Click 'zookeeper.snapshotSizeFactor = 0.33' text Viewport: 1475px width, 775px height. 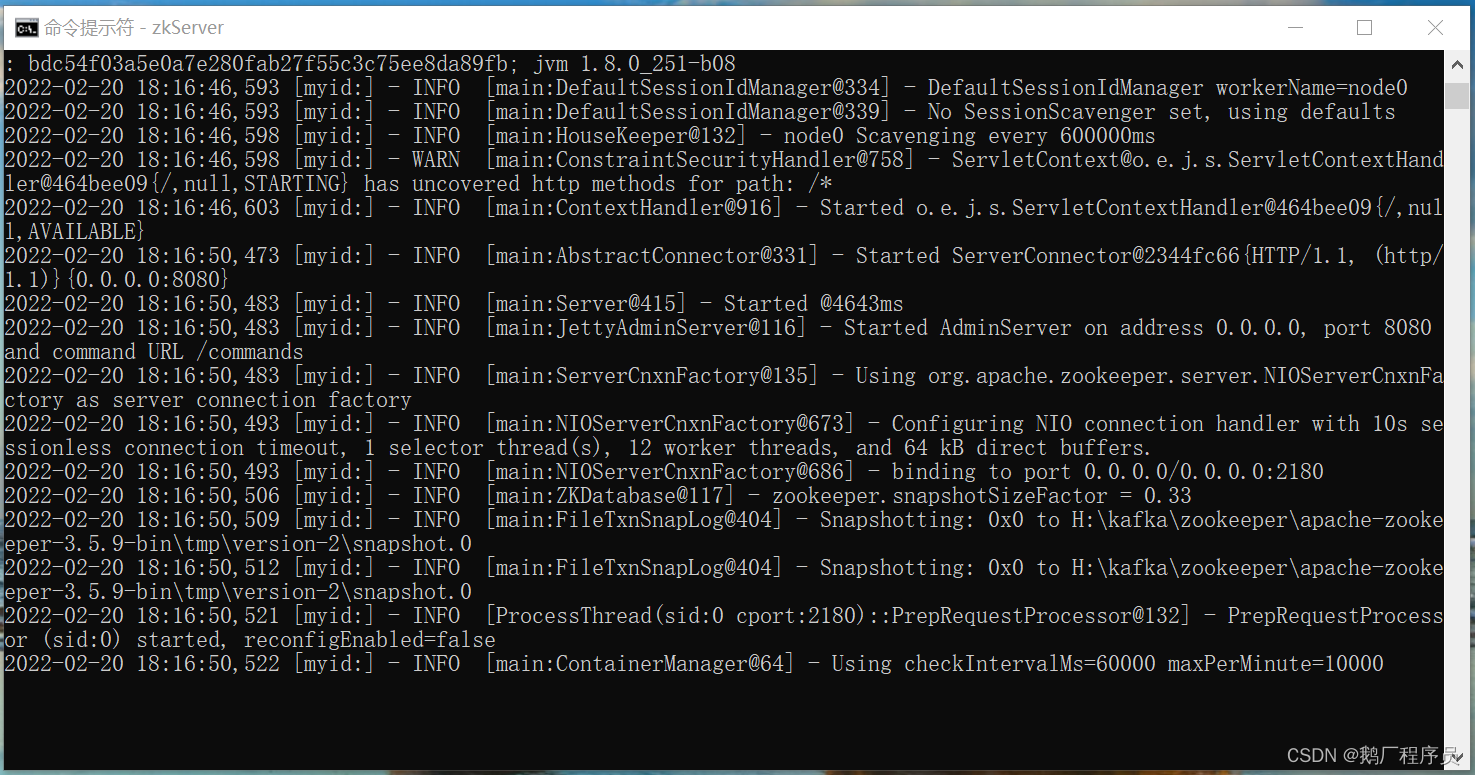point(981,496)
